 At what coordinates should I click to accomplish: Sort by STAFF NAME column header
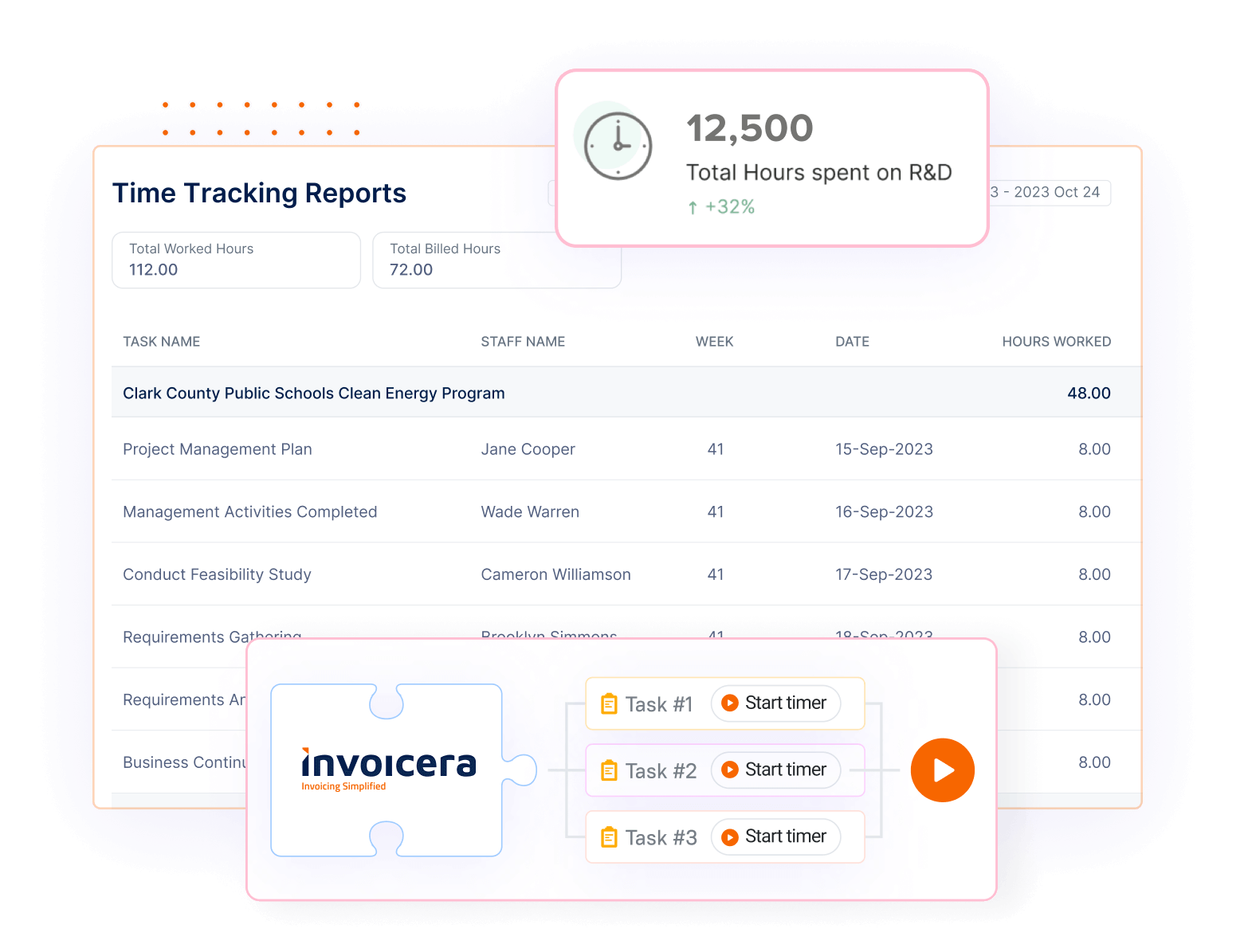[x=523, y=342]
